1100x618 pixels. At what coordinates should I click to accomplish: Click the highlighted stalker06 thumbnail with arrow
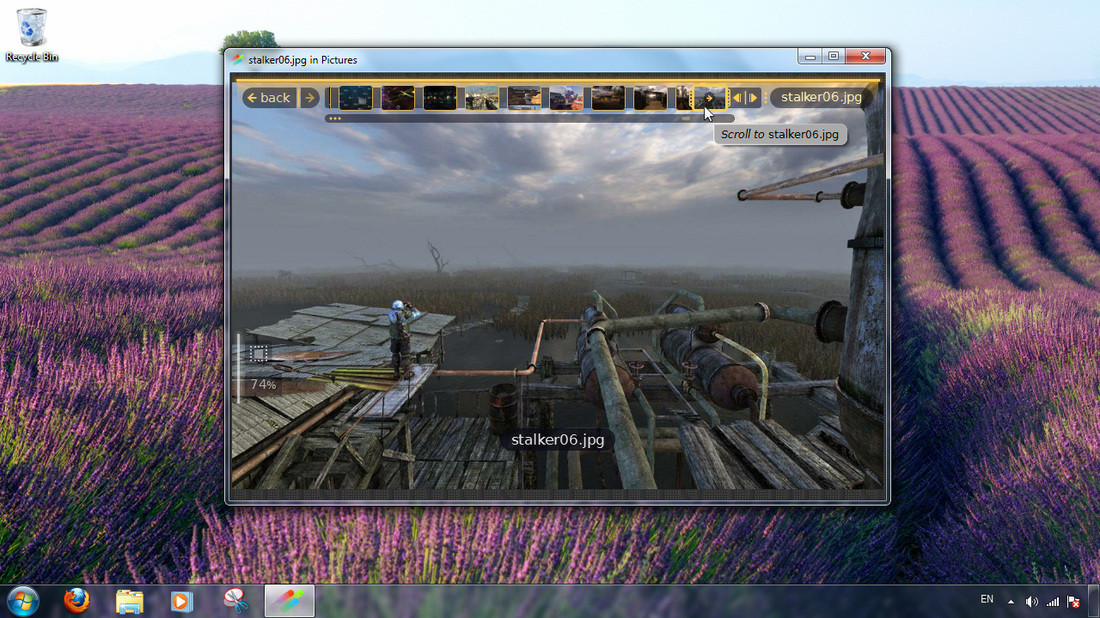tap(709, 98)
